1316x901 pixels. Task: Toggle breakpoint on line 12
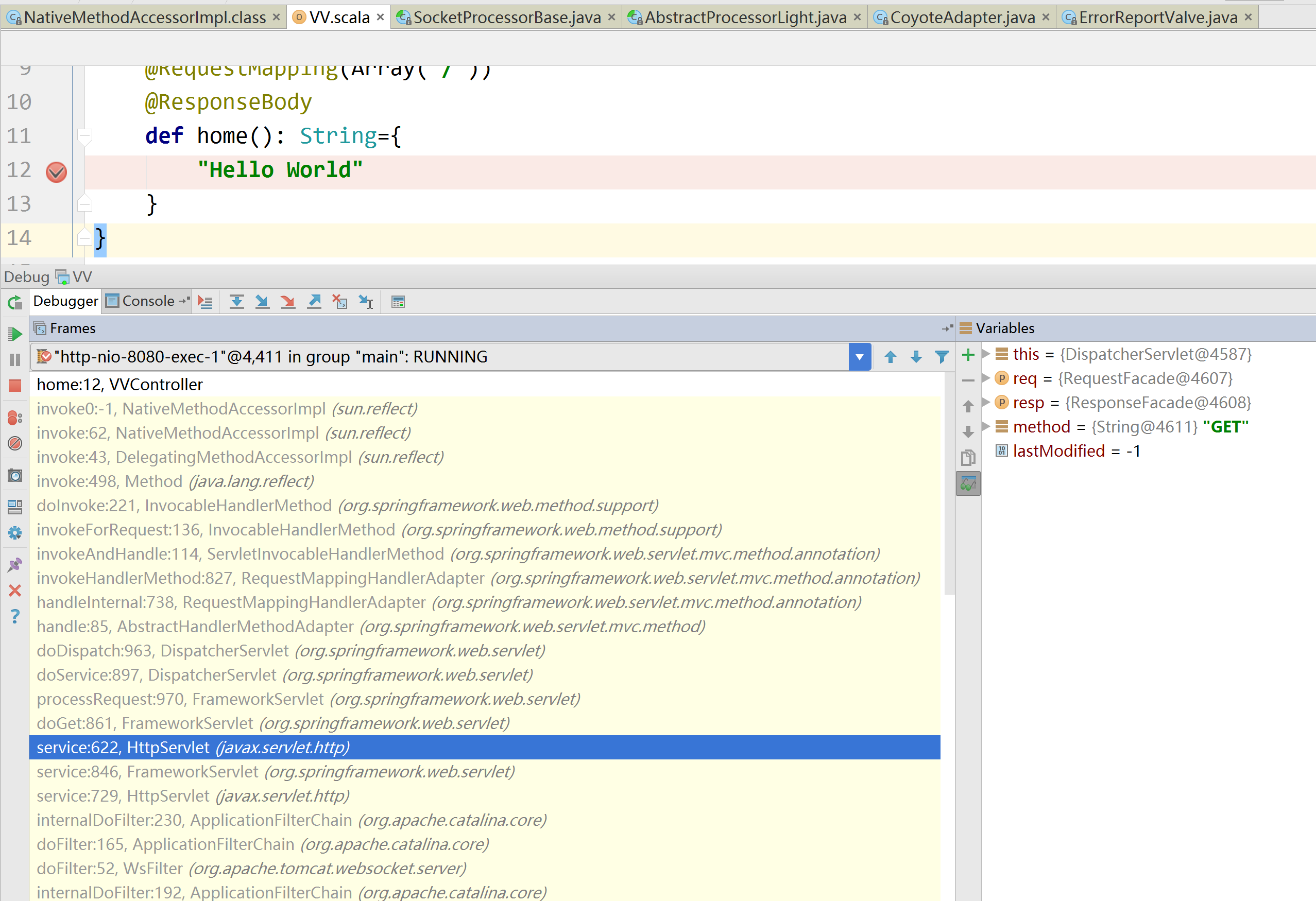[x=56, y=171]
